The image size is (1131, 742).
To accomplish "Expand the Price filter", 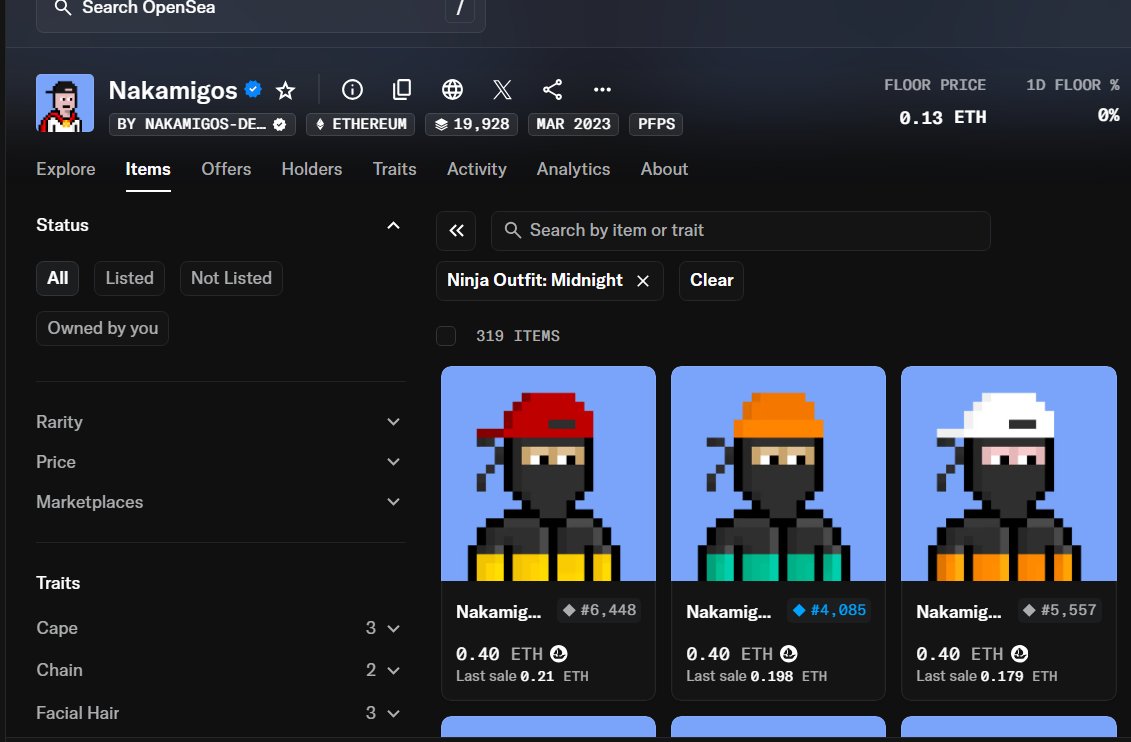I will pos(219,461).
